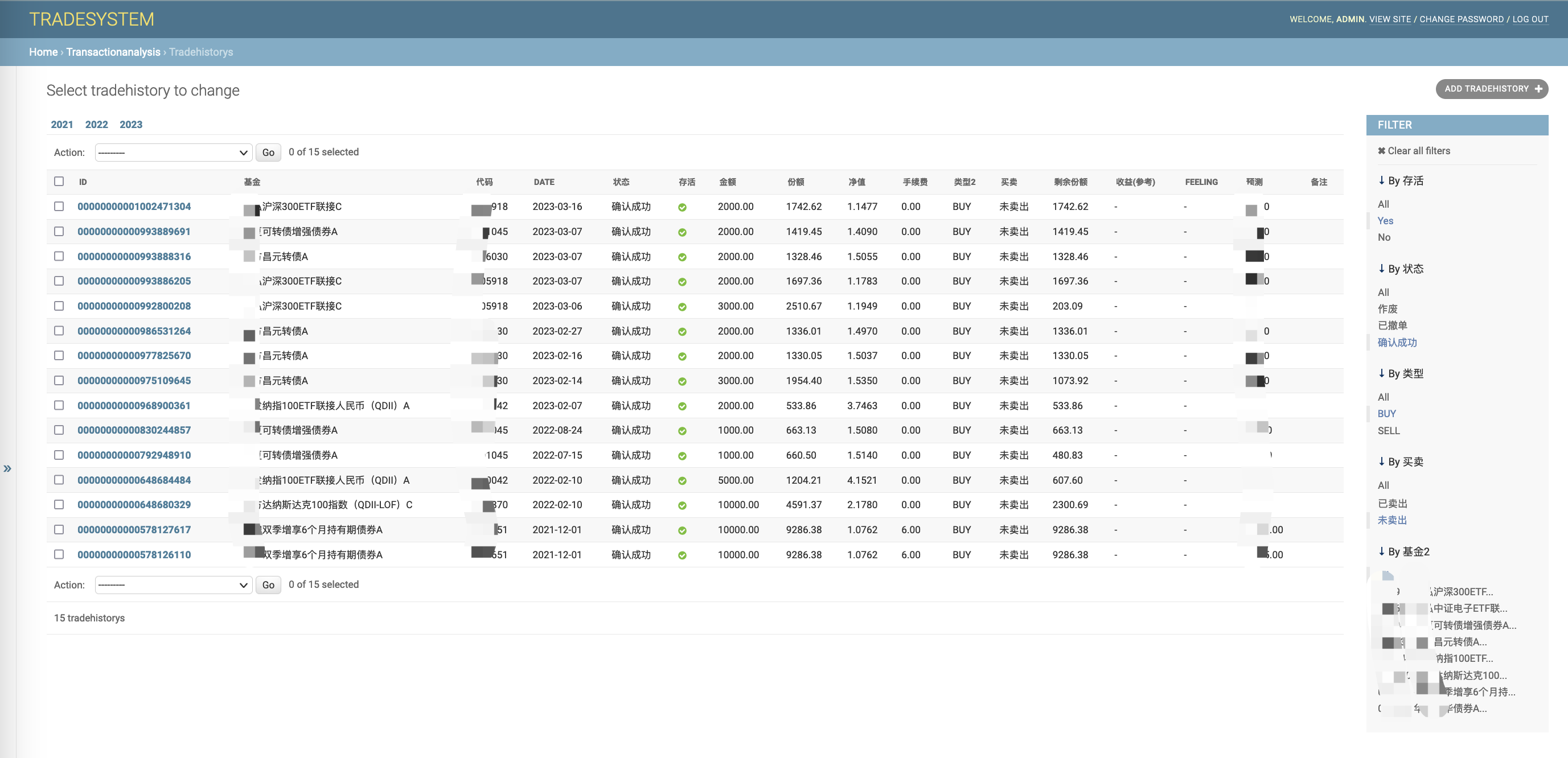Check the box for record 00000000000830244857
Screen dimensions: 1568x758
pos(59,430)
